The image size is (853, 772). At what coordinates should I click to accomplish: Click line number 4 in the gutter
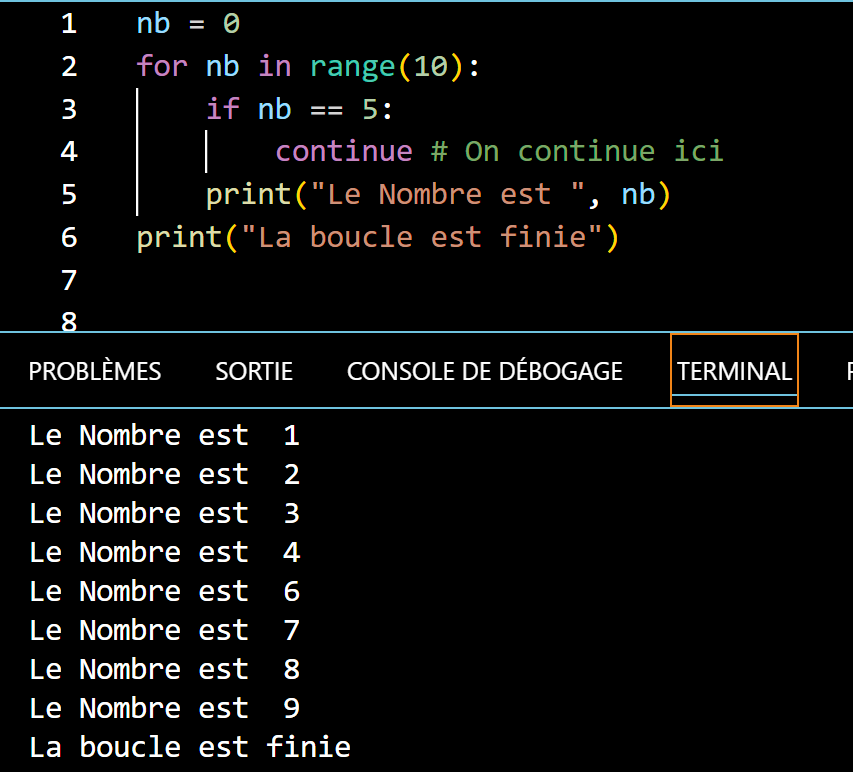tap(68, 152)
